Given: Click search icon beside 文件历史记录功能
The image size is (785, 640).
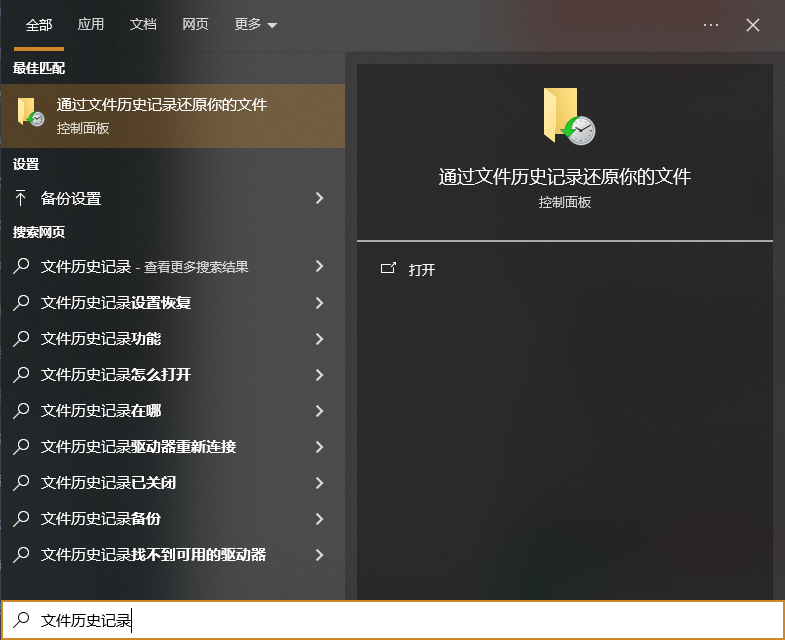Looking at the screenshot, I should pos(21,338).
